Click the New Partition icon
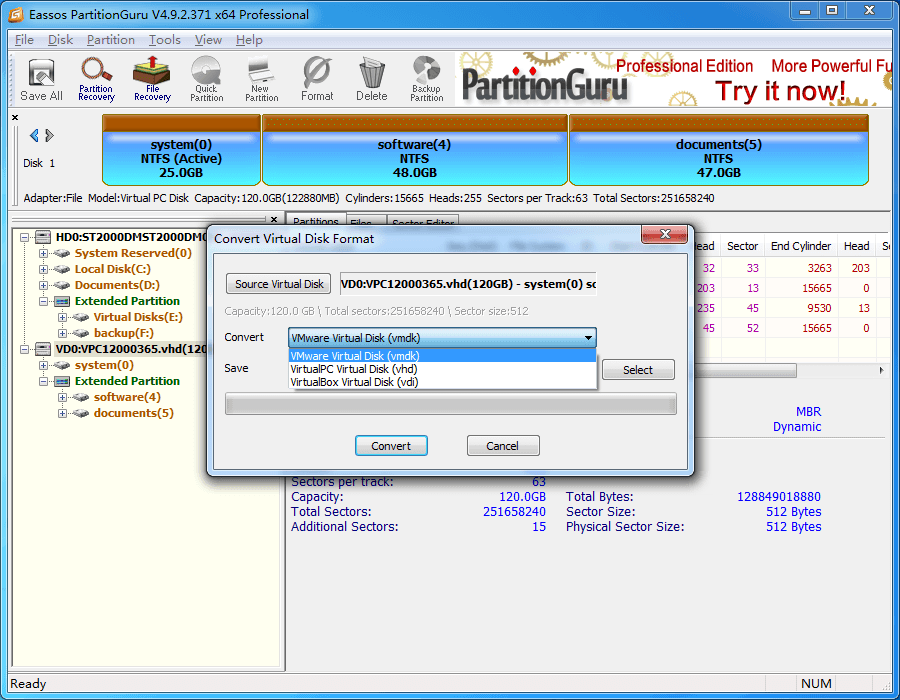This screenshot has width=900, height=700. point(262,80)
